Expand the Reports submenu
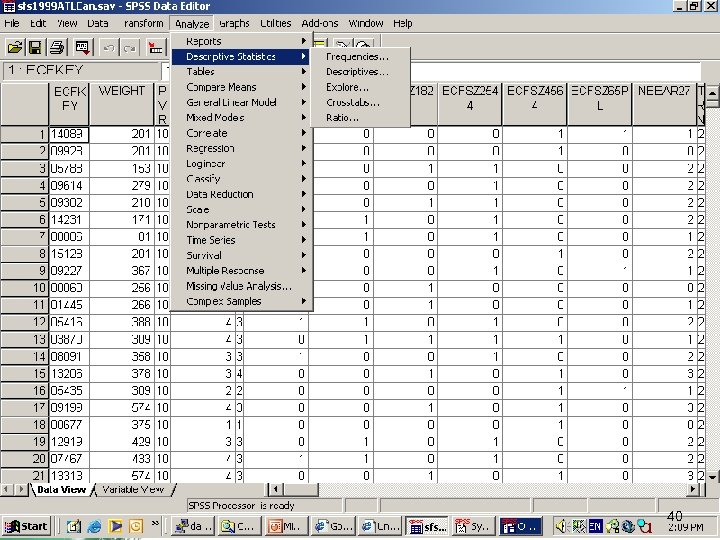Image resolution: width=720 pixels, height=540 pixels. [x=242, y=41]
